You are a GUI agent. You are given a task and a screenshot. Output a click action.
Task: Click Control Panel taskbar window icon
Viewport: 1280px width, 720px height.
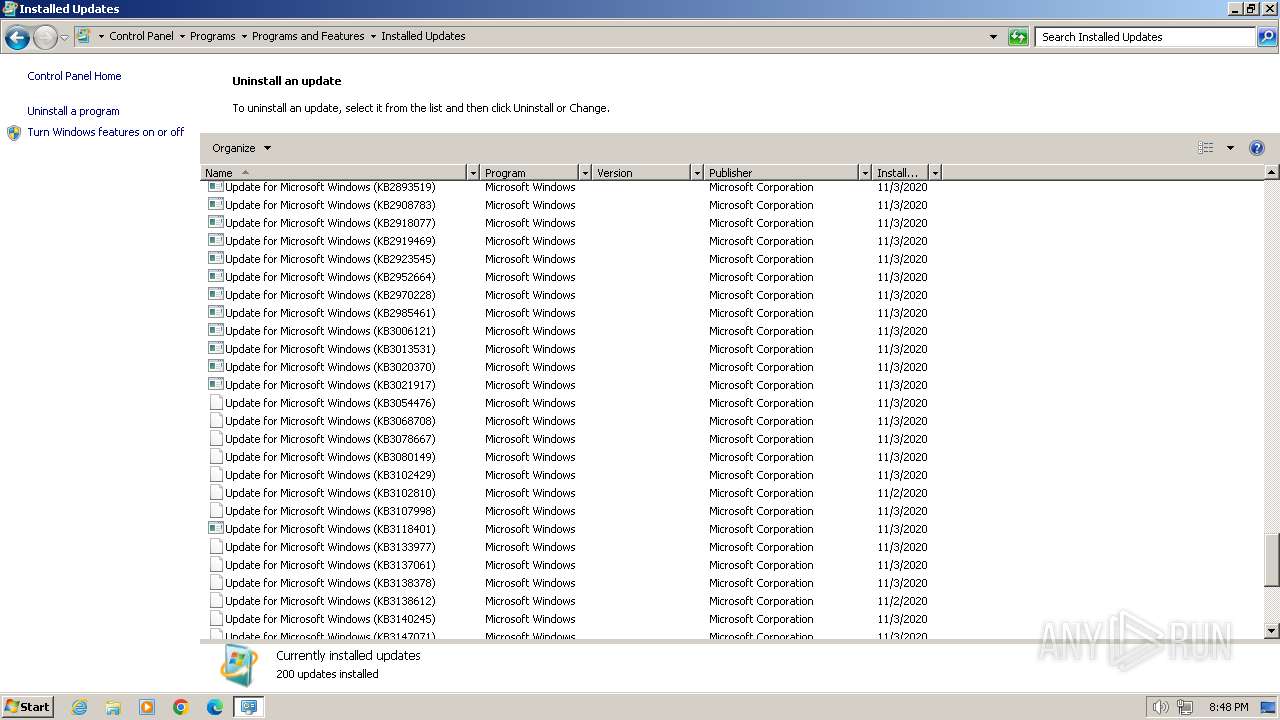tap(249, 707)
